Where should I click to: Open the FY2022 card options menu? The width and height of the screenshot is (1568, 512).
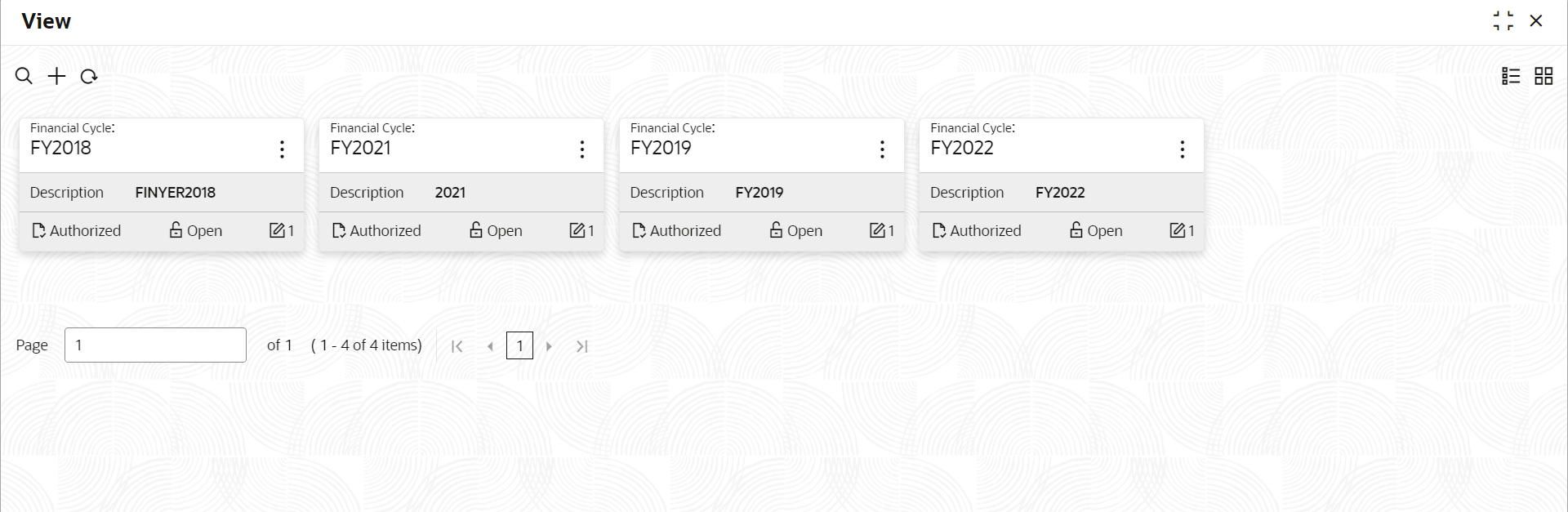click(1182, 149)
